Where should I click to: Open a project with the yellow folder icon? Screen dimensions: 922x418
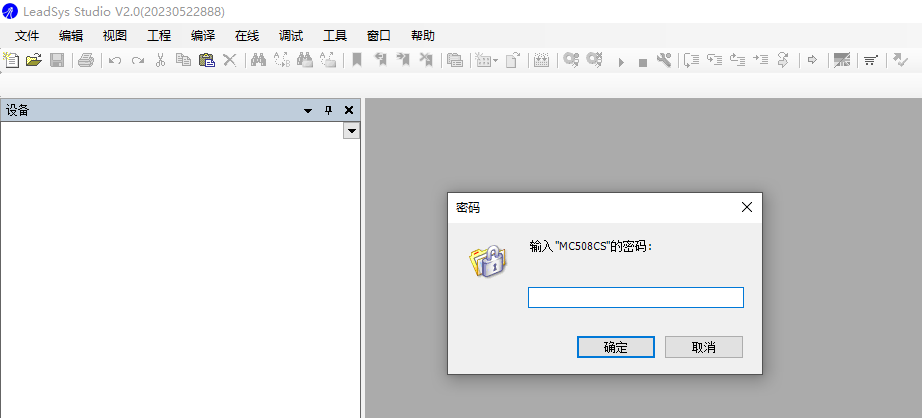[34, 60]
